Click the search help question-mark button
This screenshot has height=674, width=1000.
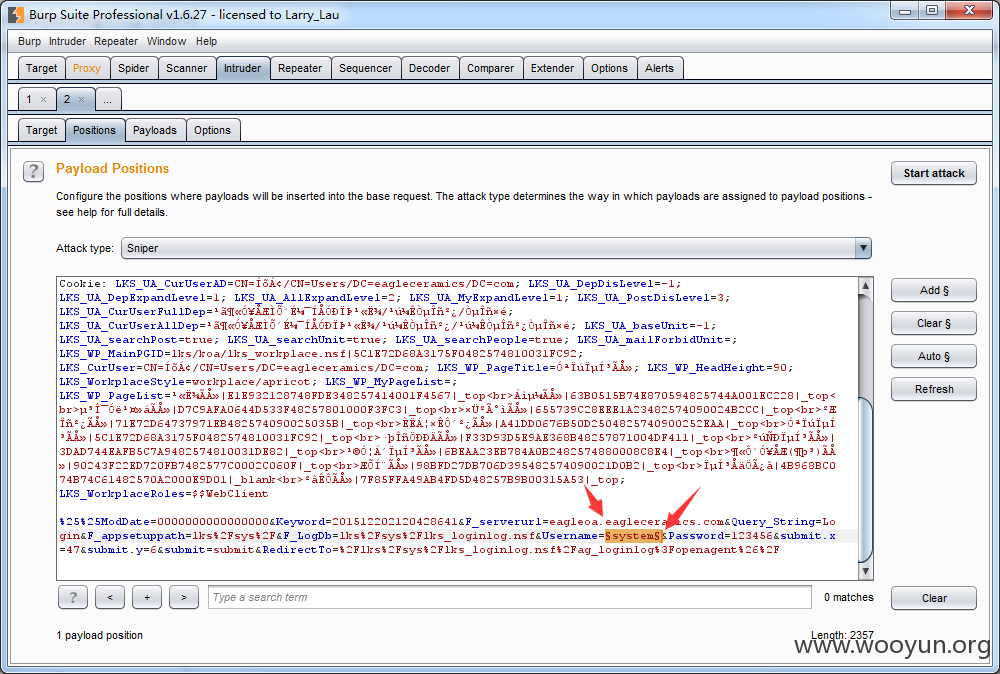click(x=73, y=597)
